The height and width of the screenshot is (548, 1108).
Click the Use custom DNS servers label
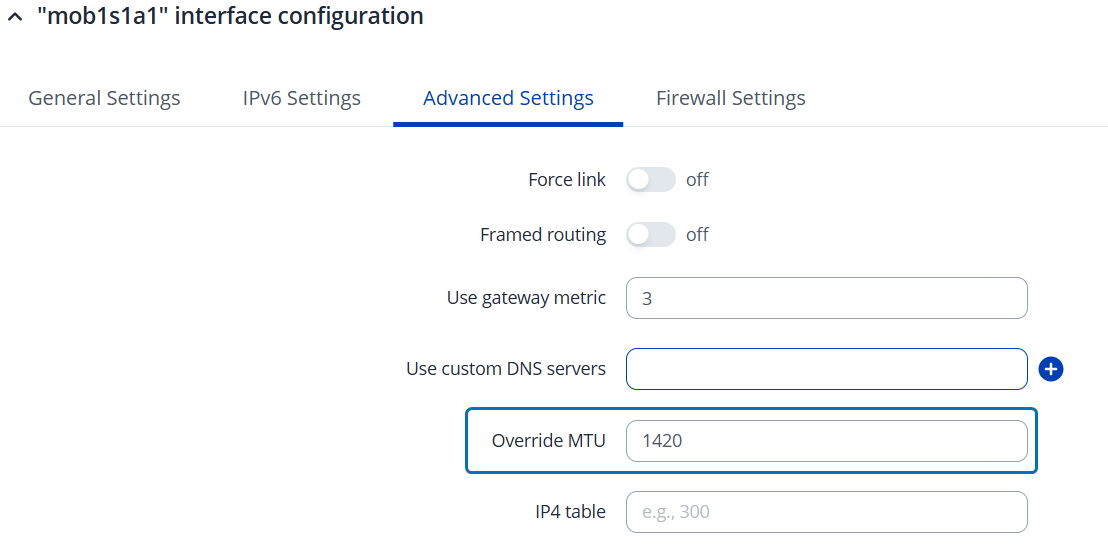point(505,369)
